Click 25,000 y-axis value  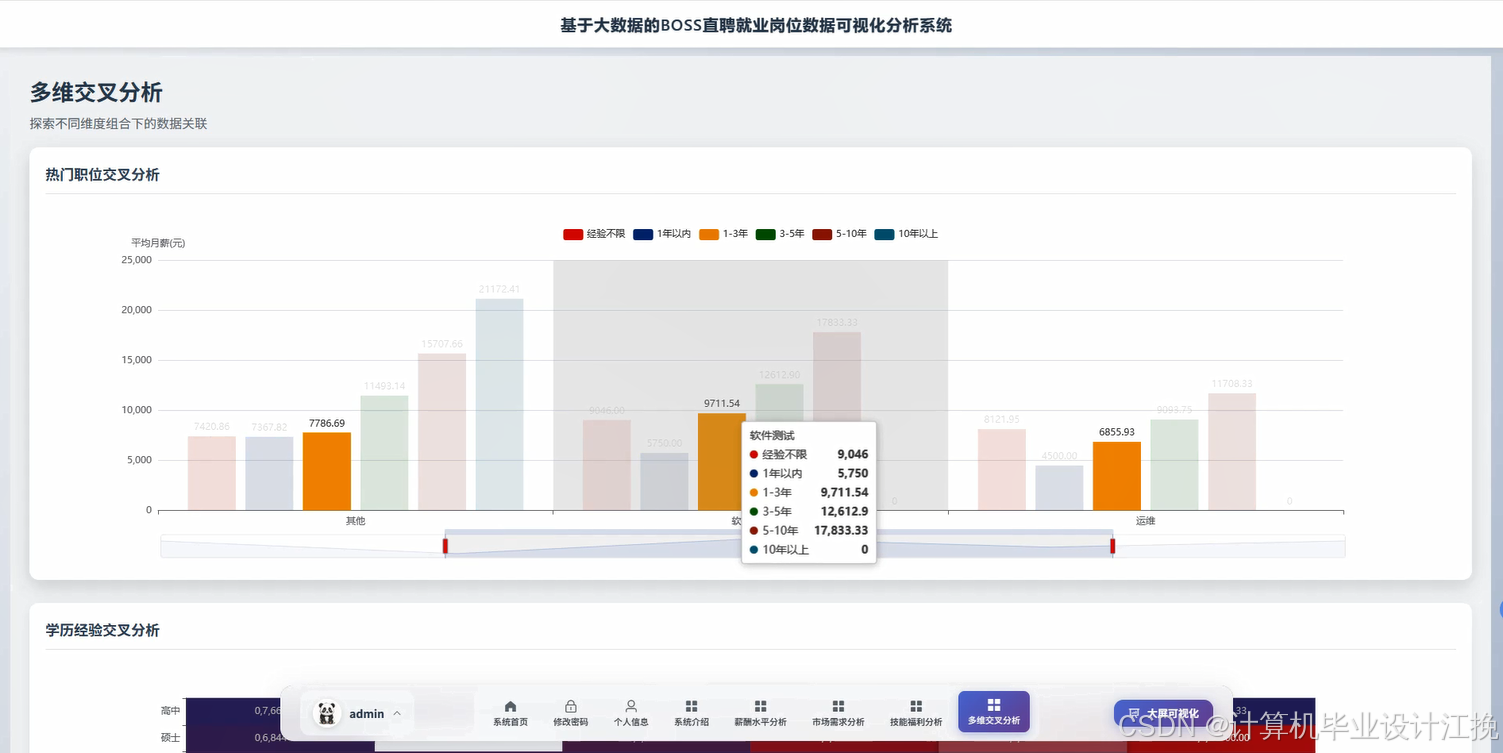point(135,260)
